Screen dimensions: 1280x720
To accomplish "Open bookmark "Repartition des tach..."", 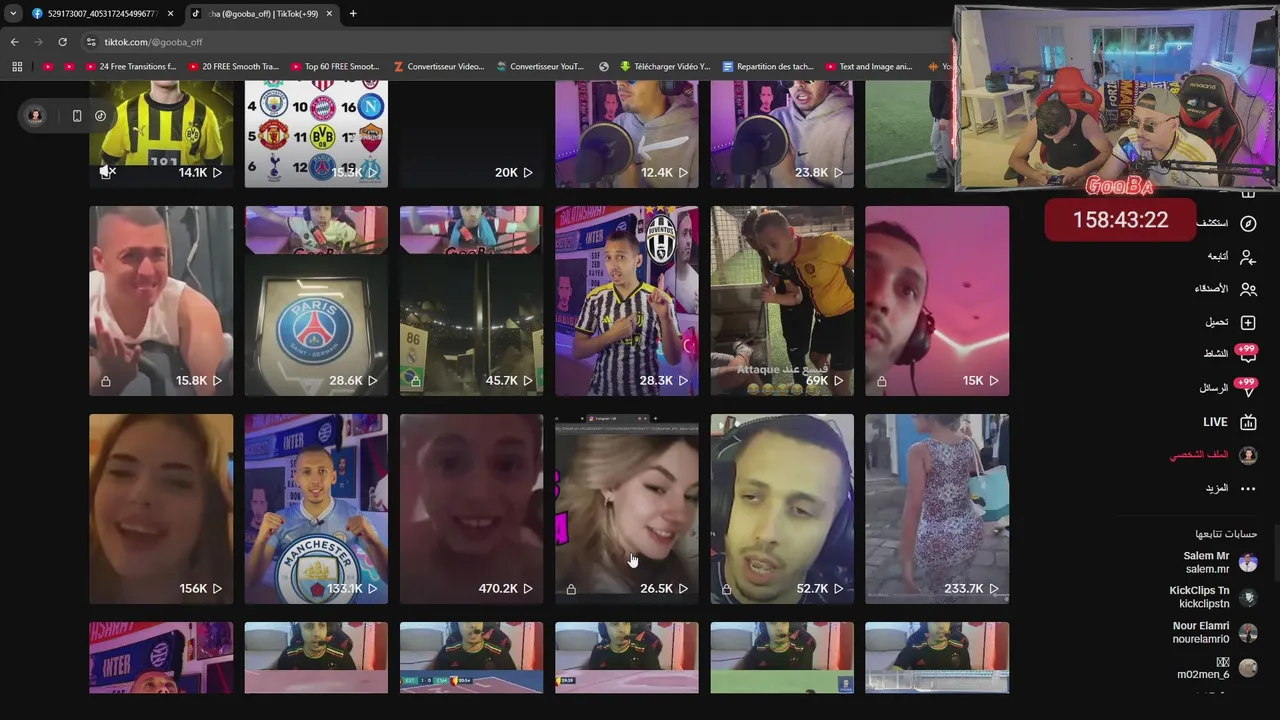I will [x=768, y=67].
